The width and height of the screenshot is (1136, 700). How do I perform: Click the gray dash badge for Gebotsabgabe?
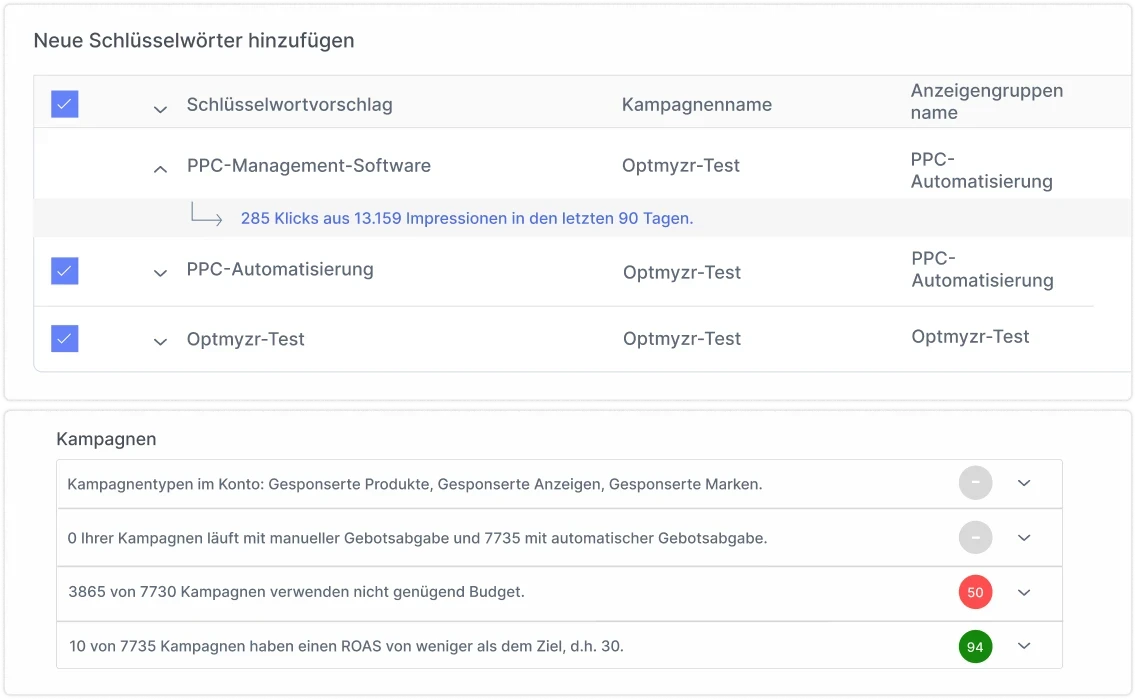[975, 538]
